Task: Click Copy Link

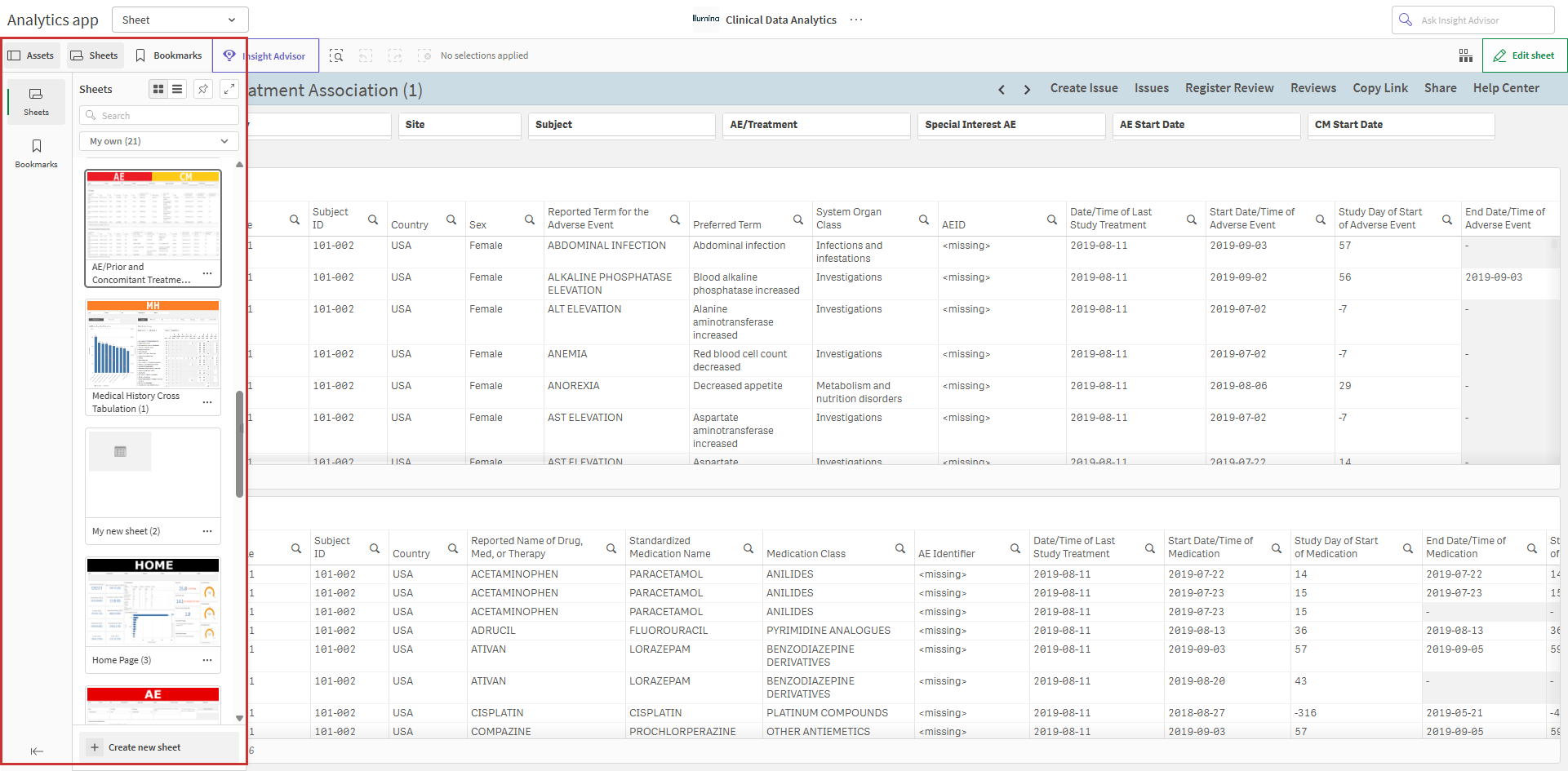Action: coord(1380,88)
